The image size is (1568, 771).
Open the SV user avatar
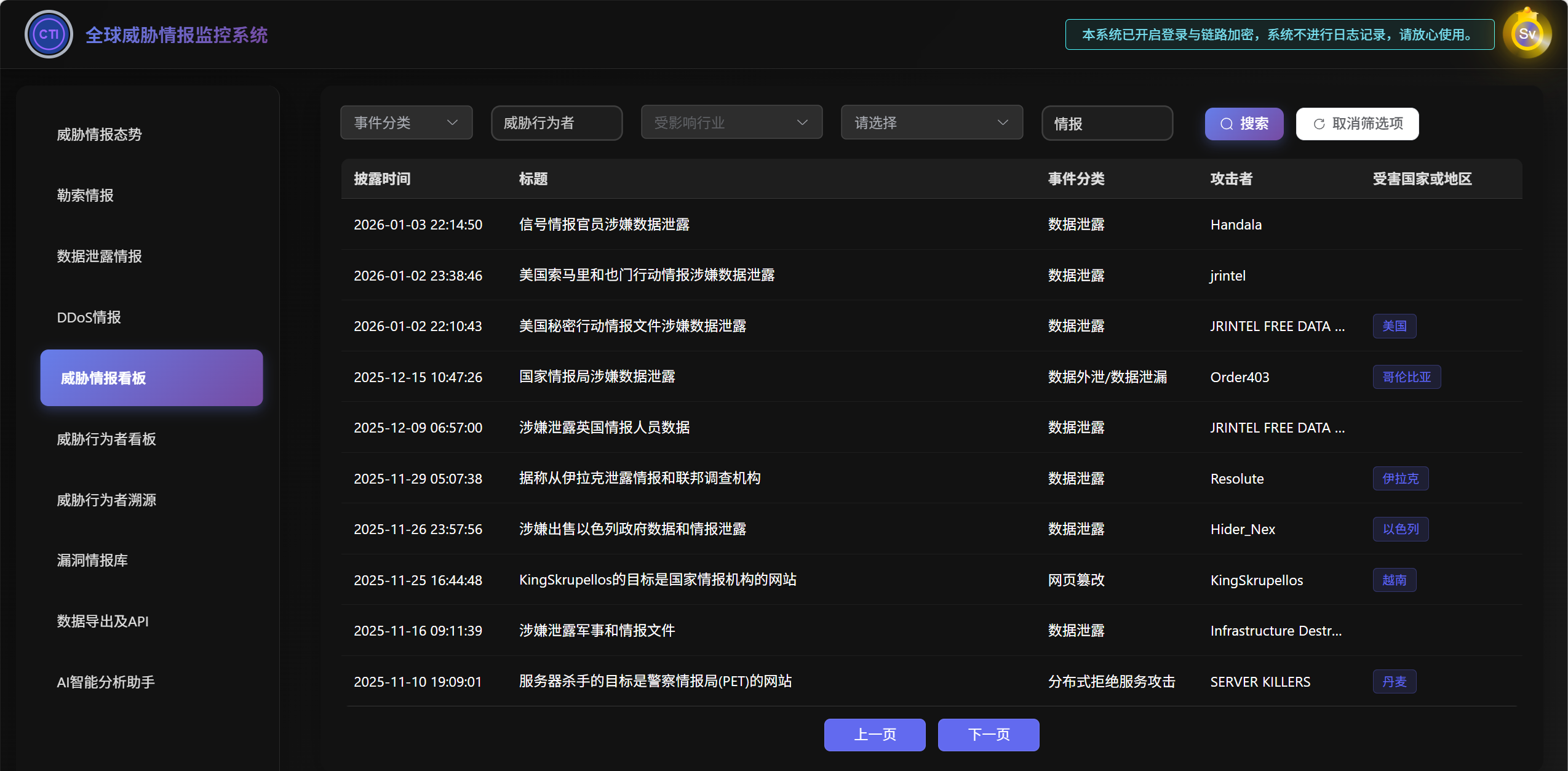point(1527,33)
